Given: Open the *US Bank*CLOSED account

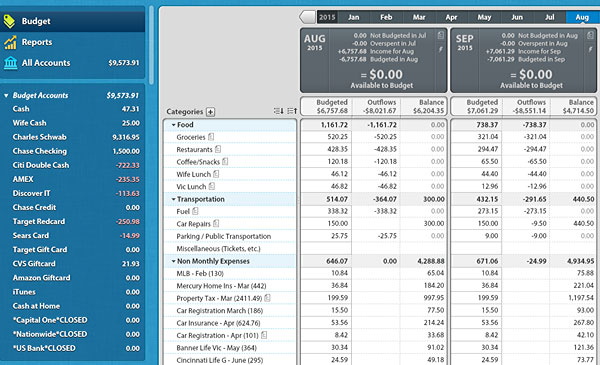Looking at the screenshot, I should coord(73,349).
